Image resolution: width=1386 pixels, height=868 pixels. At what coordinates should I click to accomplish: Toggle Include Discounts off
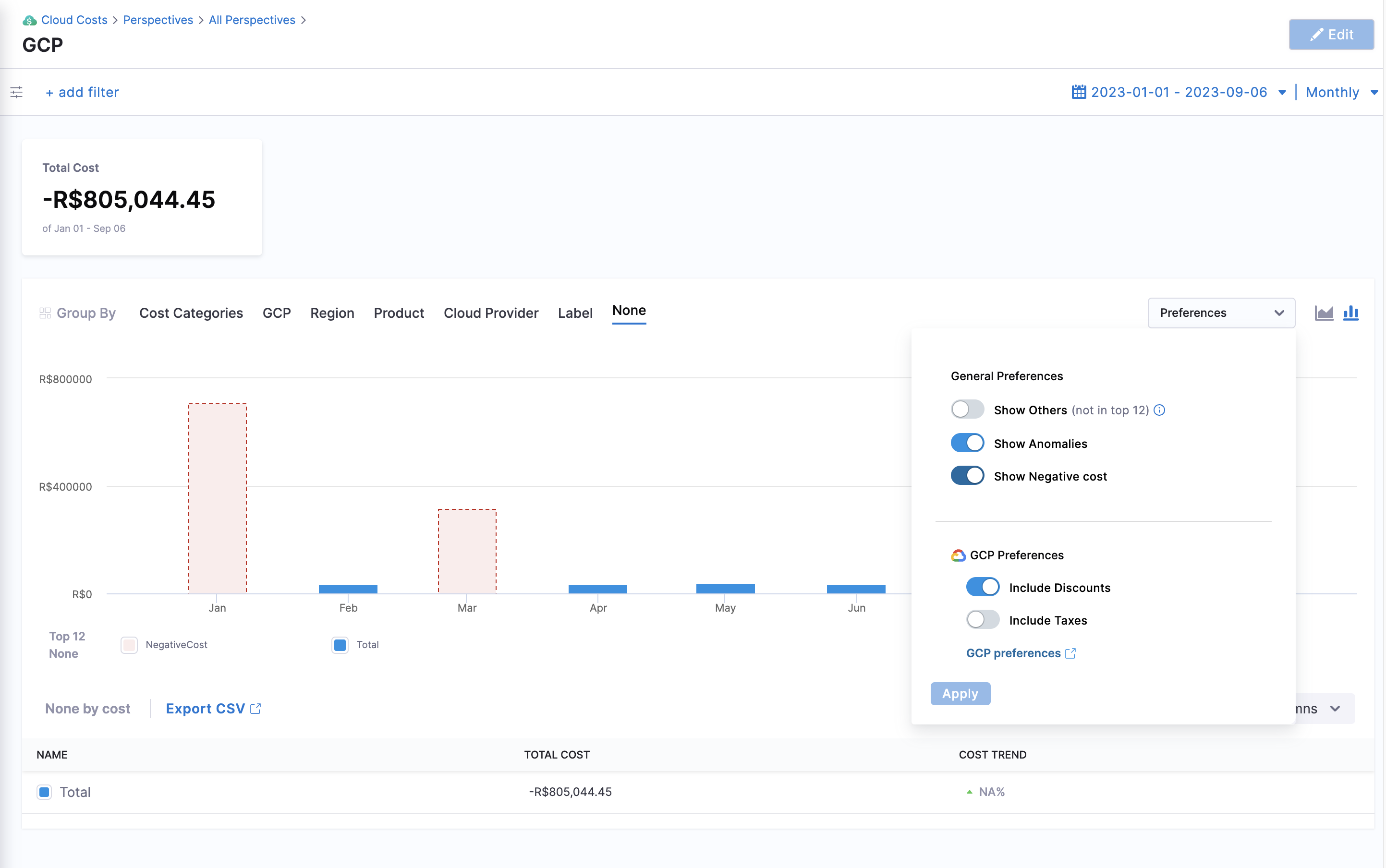(983, 587)
